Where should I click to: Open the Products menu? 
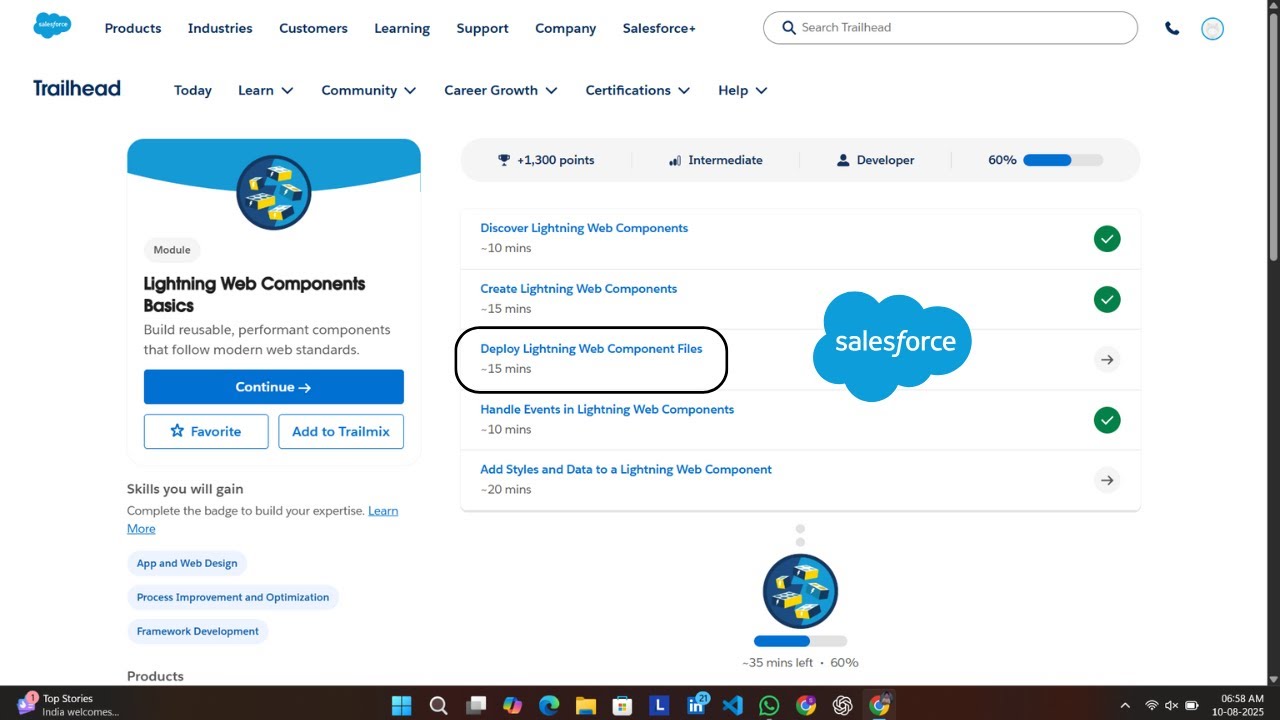tap(133, 28)
